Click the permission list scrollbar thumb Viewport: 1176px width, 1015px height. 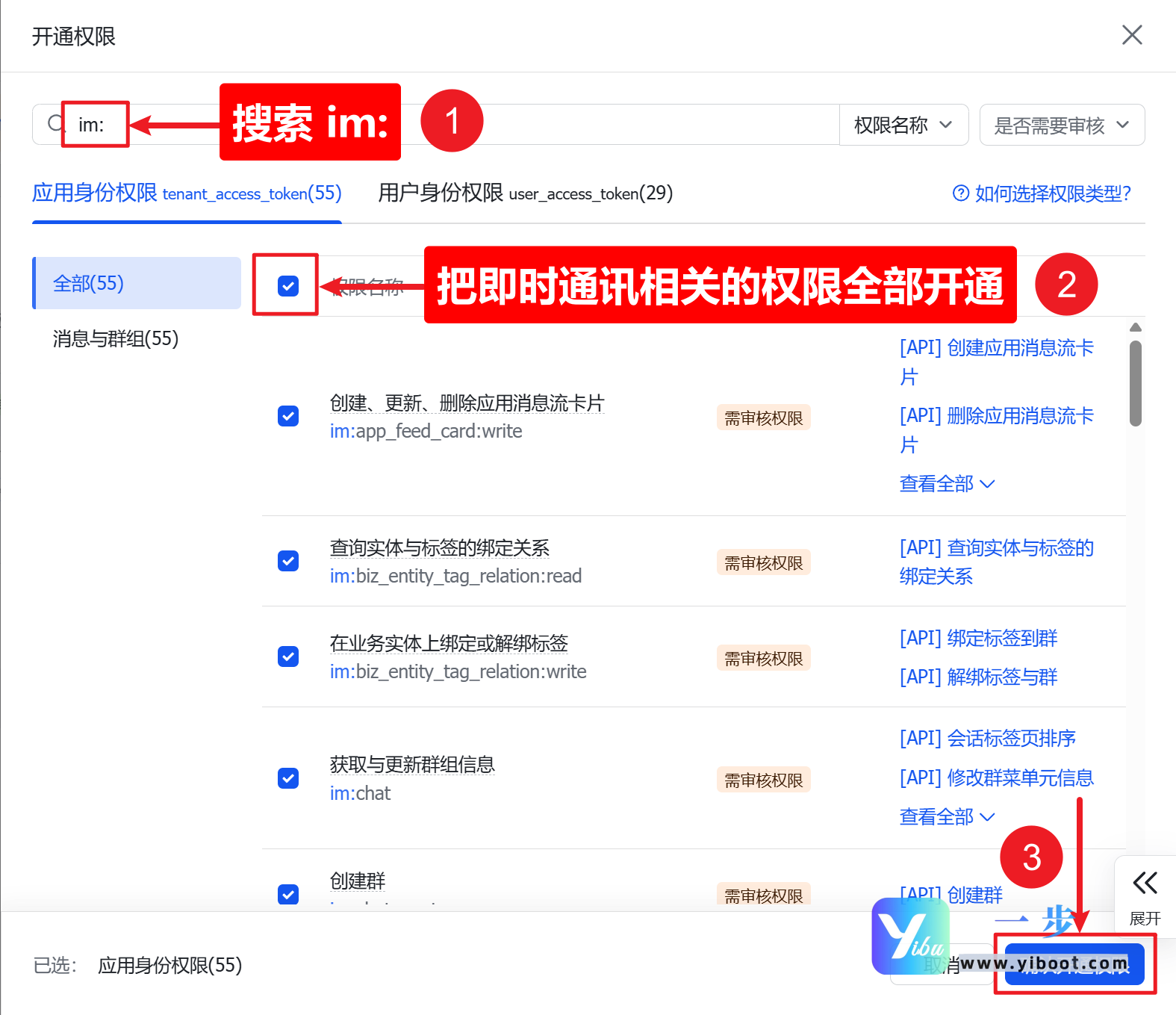(x=1136, y=383)
